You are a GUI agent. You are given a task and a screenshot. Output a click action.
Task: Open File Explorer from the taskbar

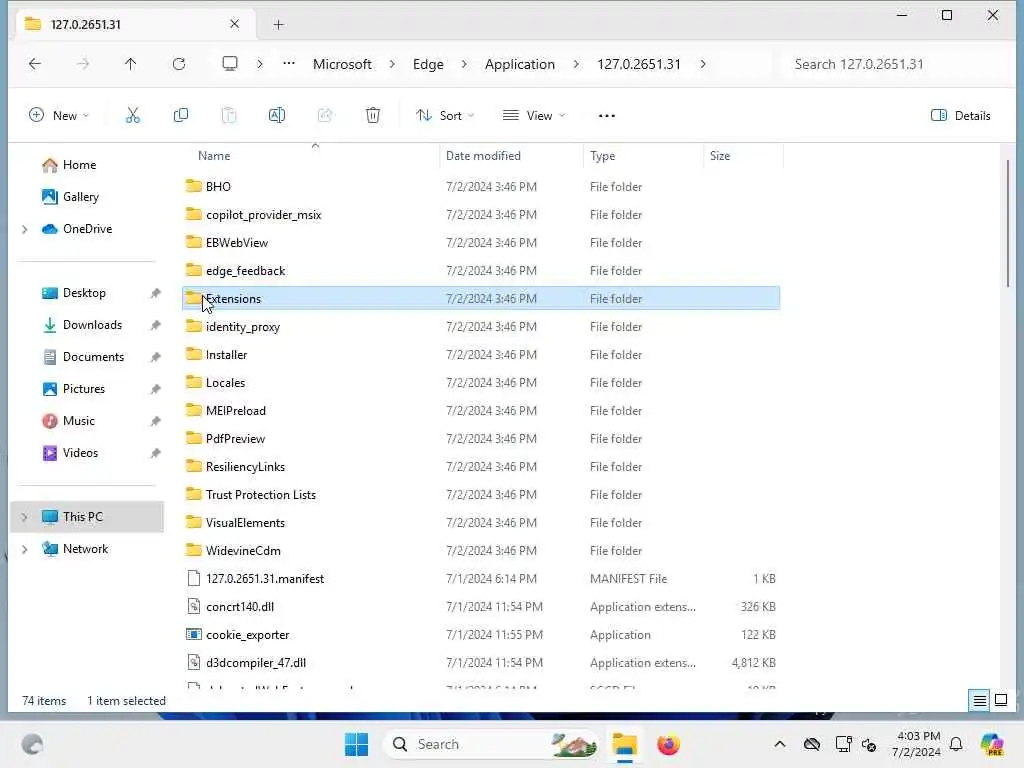point(624,744)
